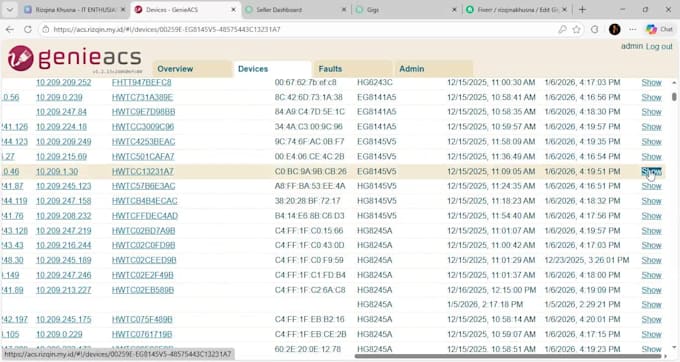
Task: Open device link HWTCB4B4ECAC
Action: click(x=144, y=201)
